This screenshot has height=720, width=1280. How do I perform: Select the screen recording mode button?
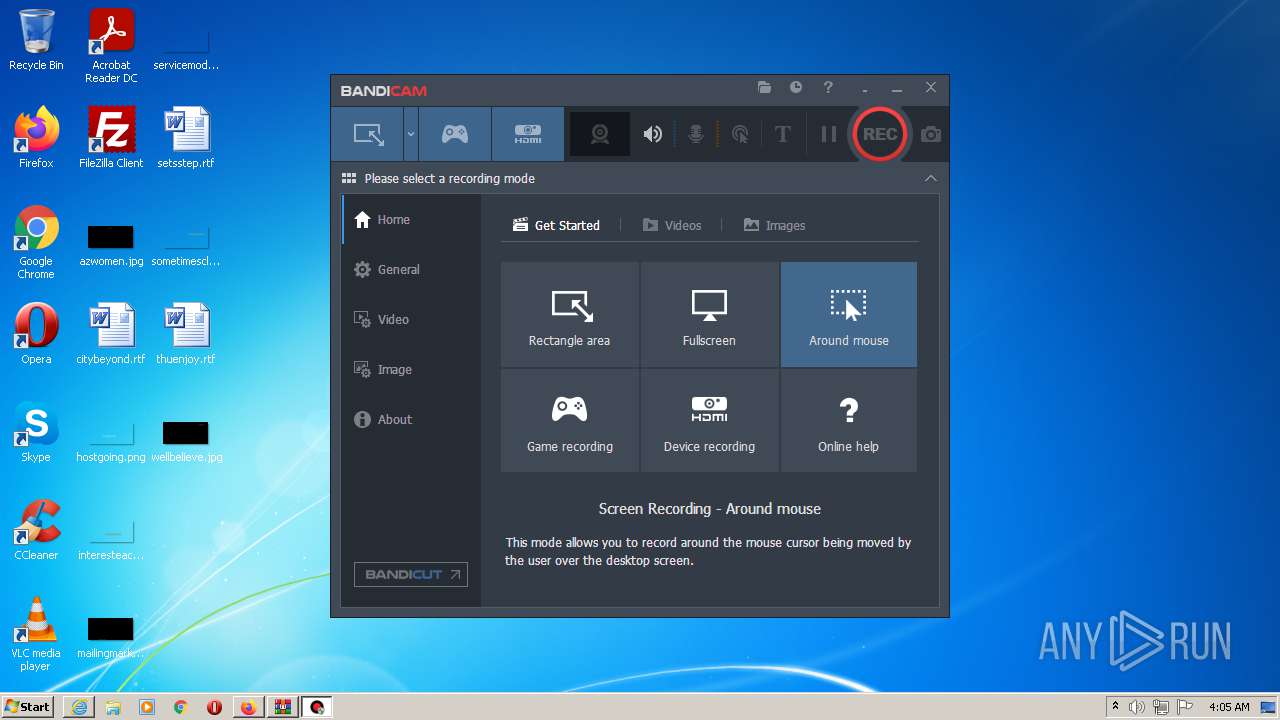pyautogui.click(x=368, y=134)
